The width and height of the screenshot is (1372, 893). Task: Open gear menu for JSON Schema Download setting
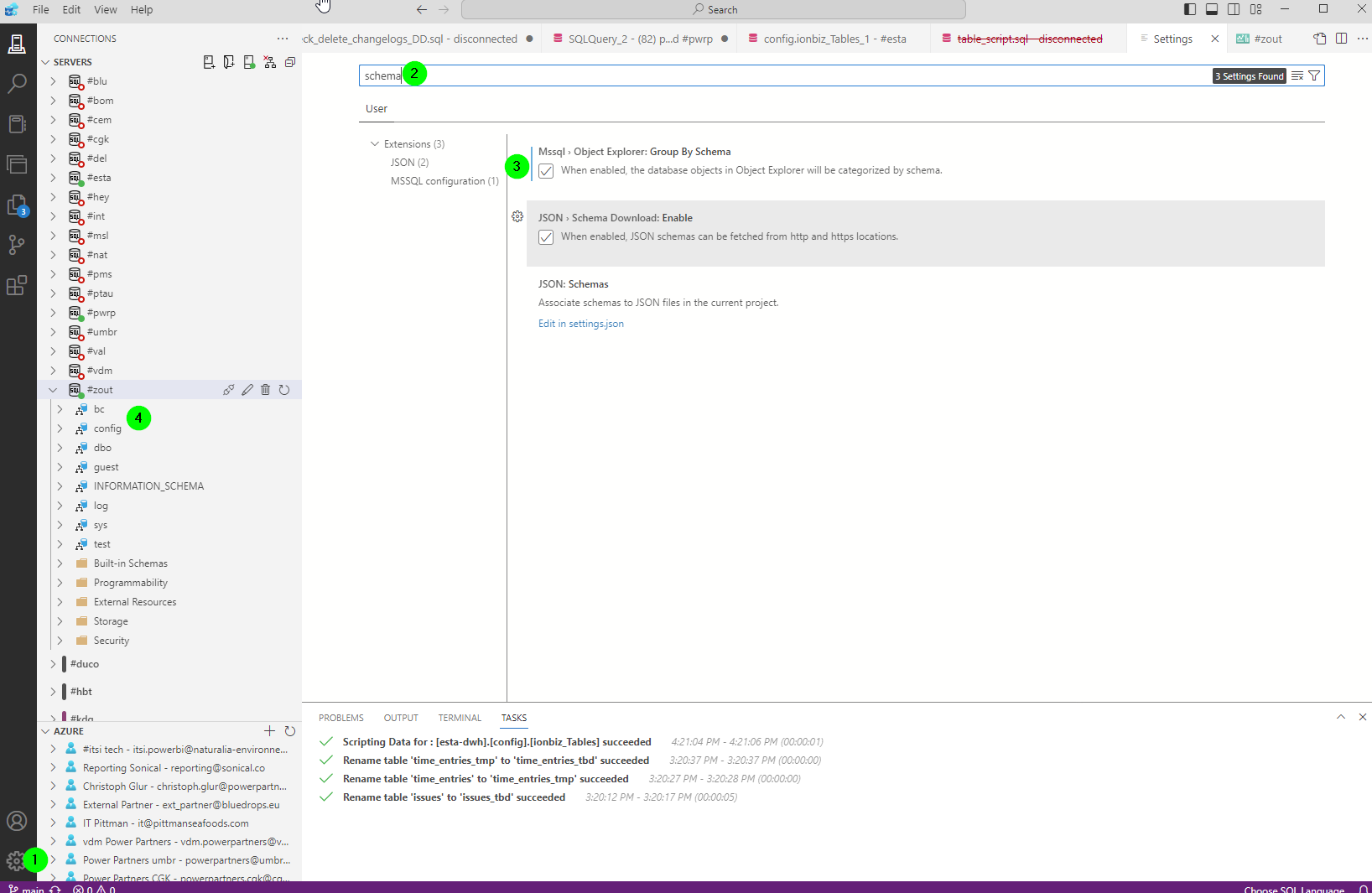point(517,216)
